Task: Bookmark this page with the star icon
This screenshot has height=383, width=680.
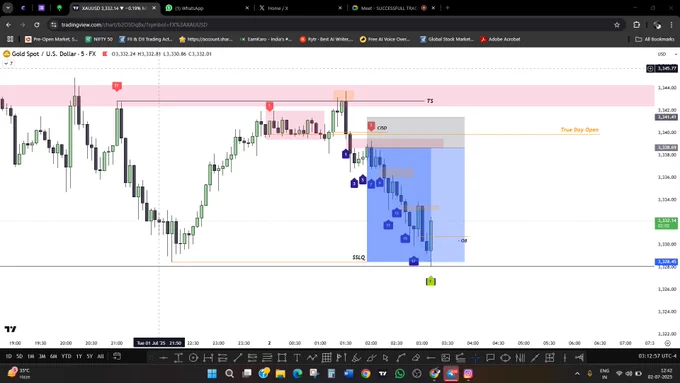Action: (x=617, y=25)
